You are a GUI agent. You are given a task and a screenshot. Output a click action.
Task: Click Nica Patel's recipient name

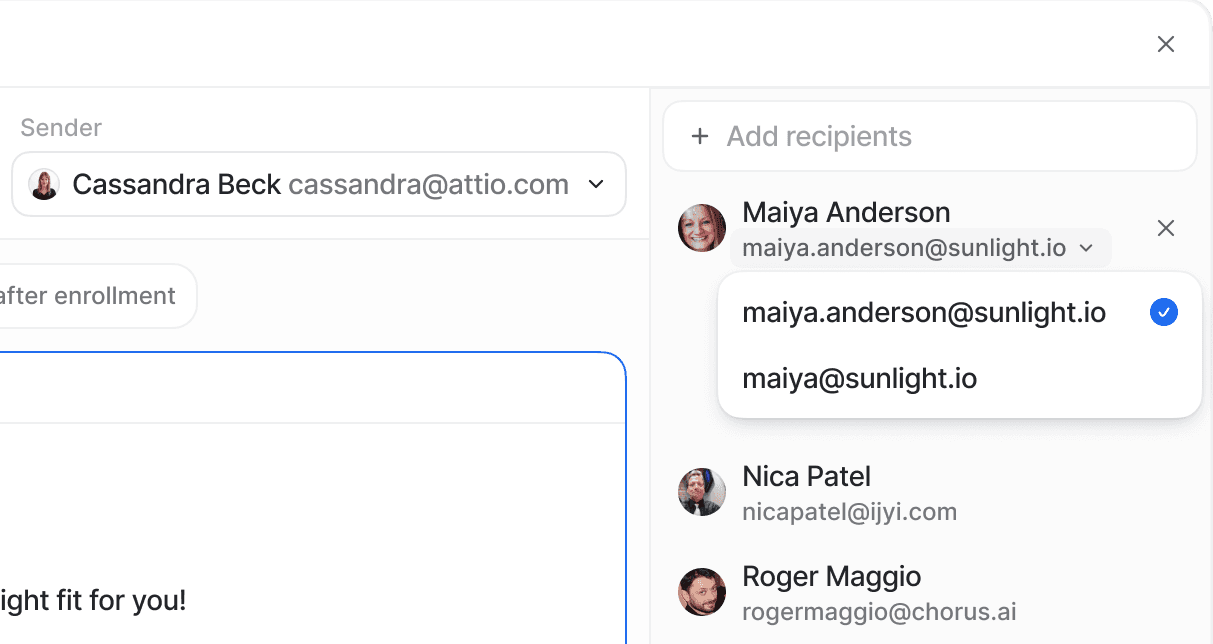806,476
